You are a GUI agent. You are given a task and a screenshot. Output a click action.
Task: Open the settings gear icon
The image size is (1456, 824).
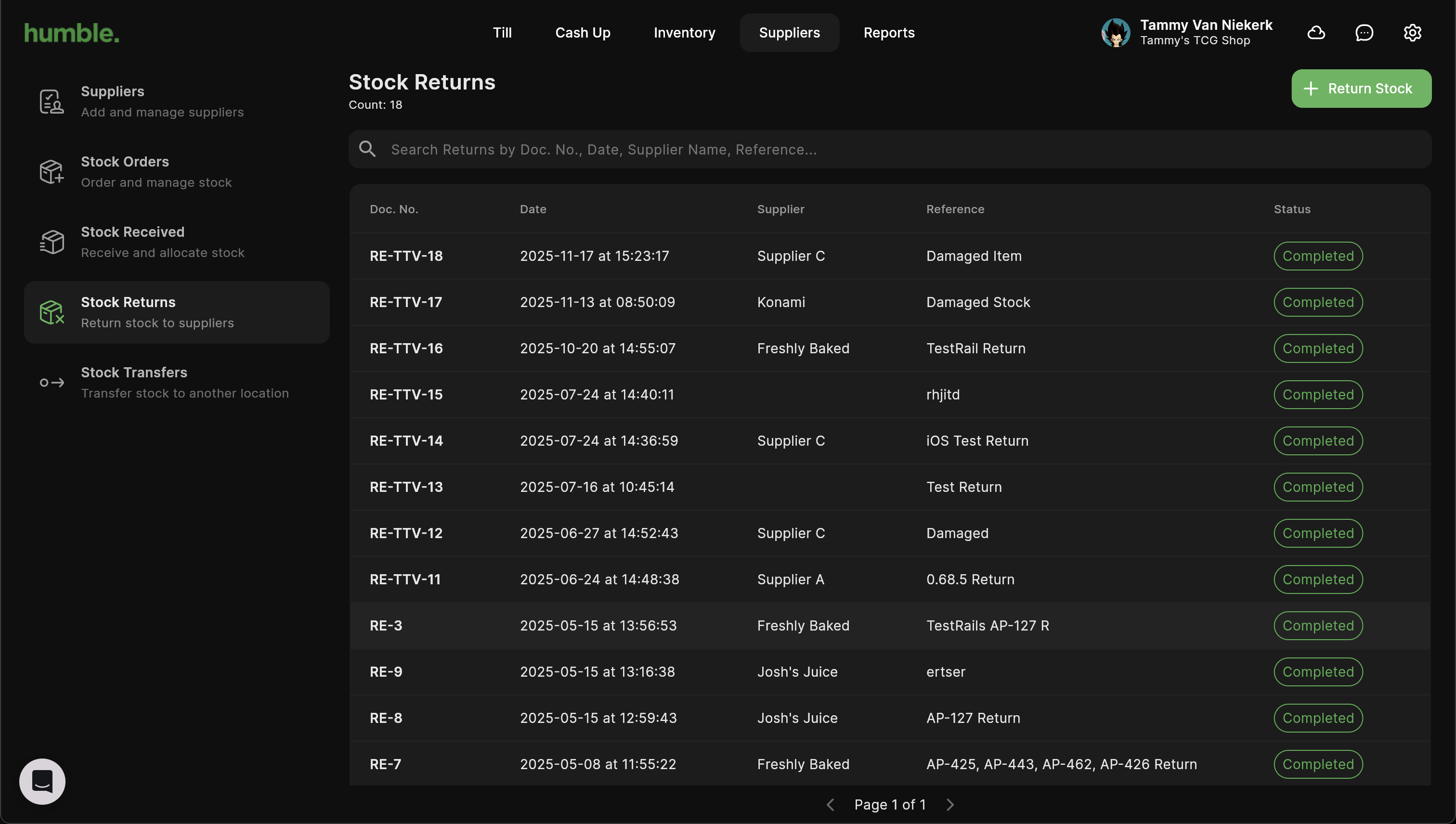click(x=1412, y=33)
